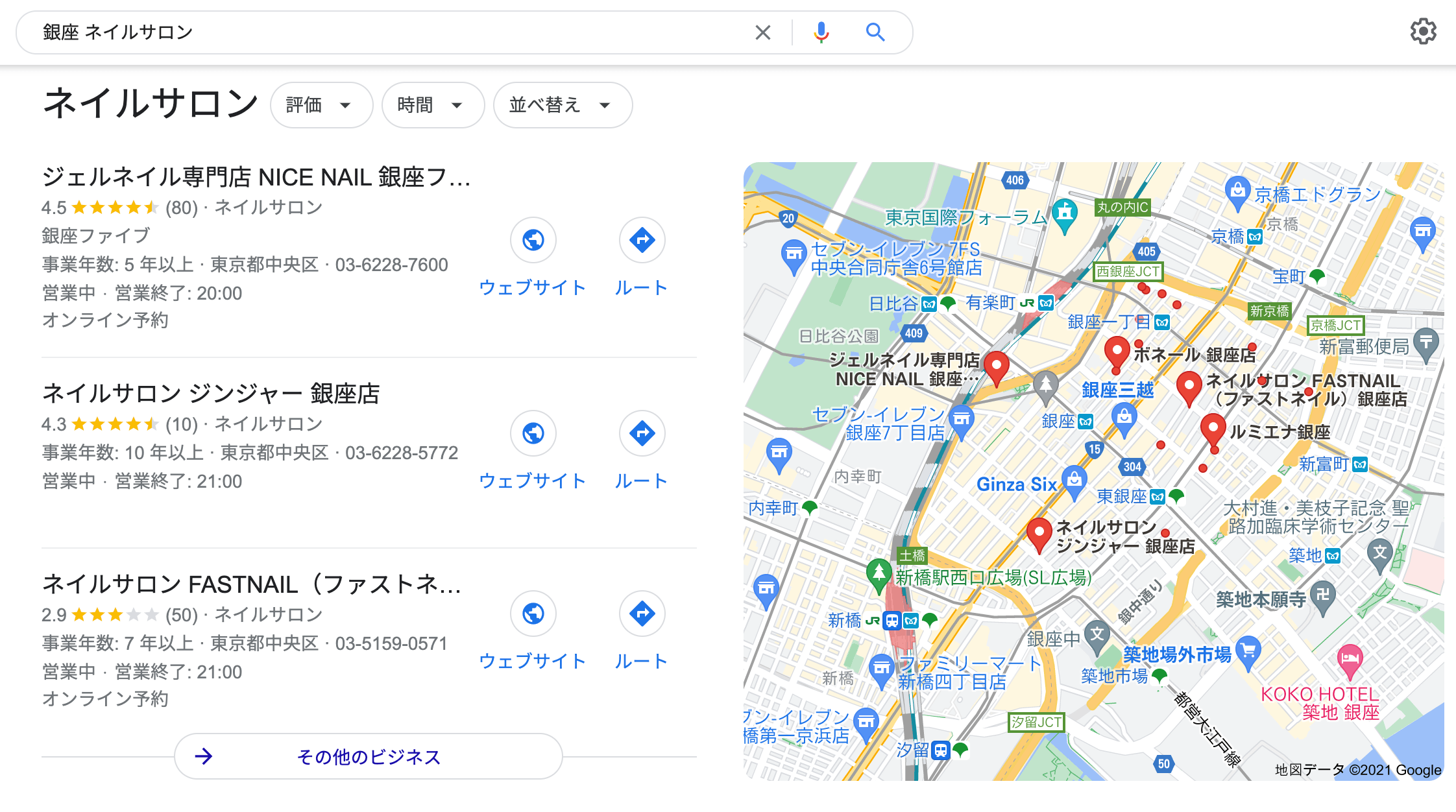Screen dimensions: 1456x812
Task: Click the 日比谷 station label on map
Action: [x=893, y=304]
